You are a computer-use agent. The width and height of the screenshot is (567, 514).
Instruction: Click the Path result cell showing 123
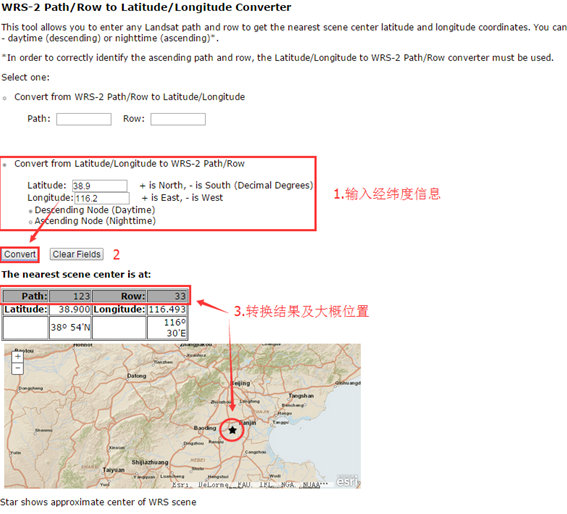pyautogui.click(x=71, y=296)
